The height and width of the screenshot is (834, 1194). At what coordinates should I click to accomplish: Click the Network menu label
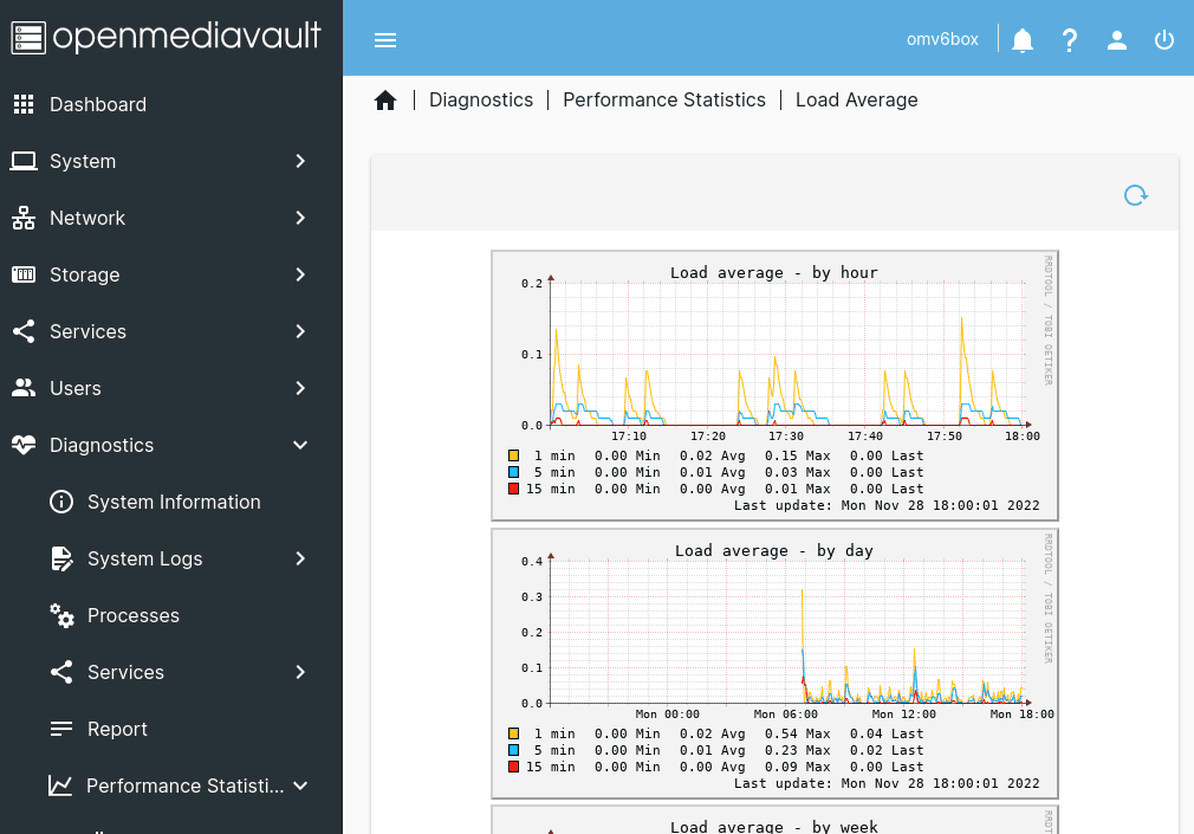tap(87, 218)
